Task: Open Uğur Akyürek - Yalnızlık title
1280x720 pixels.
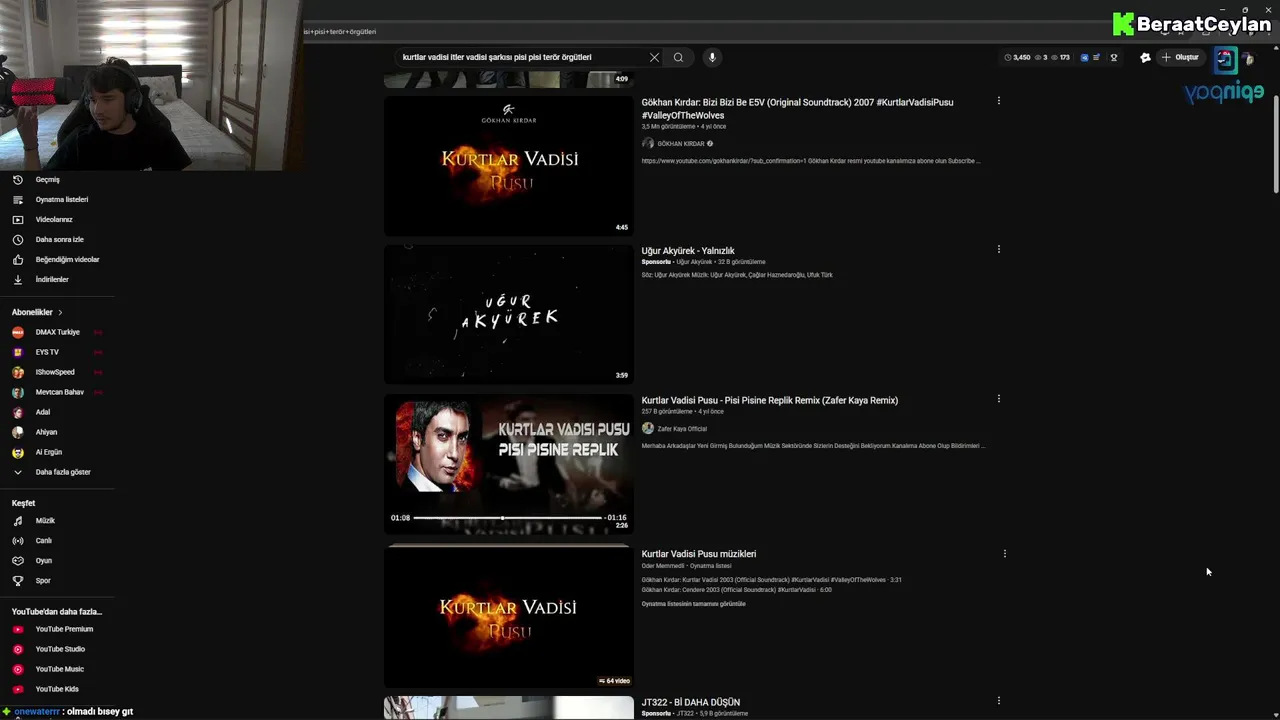Action: point(688,251)
